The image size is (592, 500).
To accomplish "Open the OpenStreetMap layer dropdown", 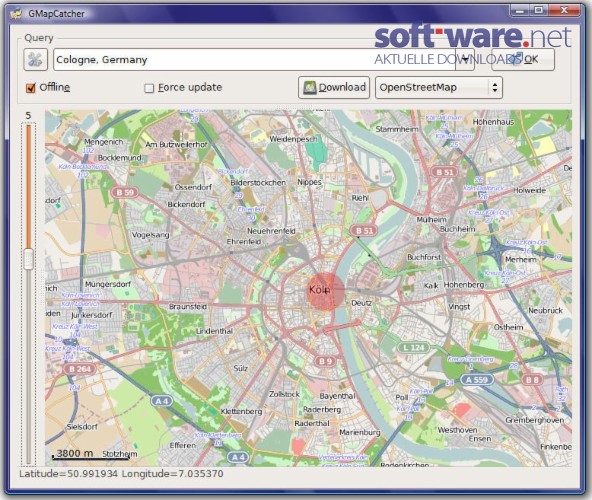I will coord(439,88).
